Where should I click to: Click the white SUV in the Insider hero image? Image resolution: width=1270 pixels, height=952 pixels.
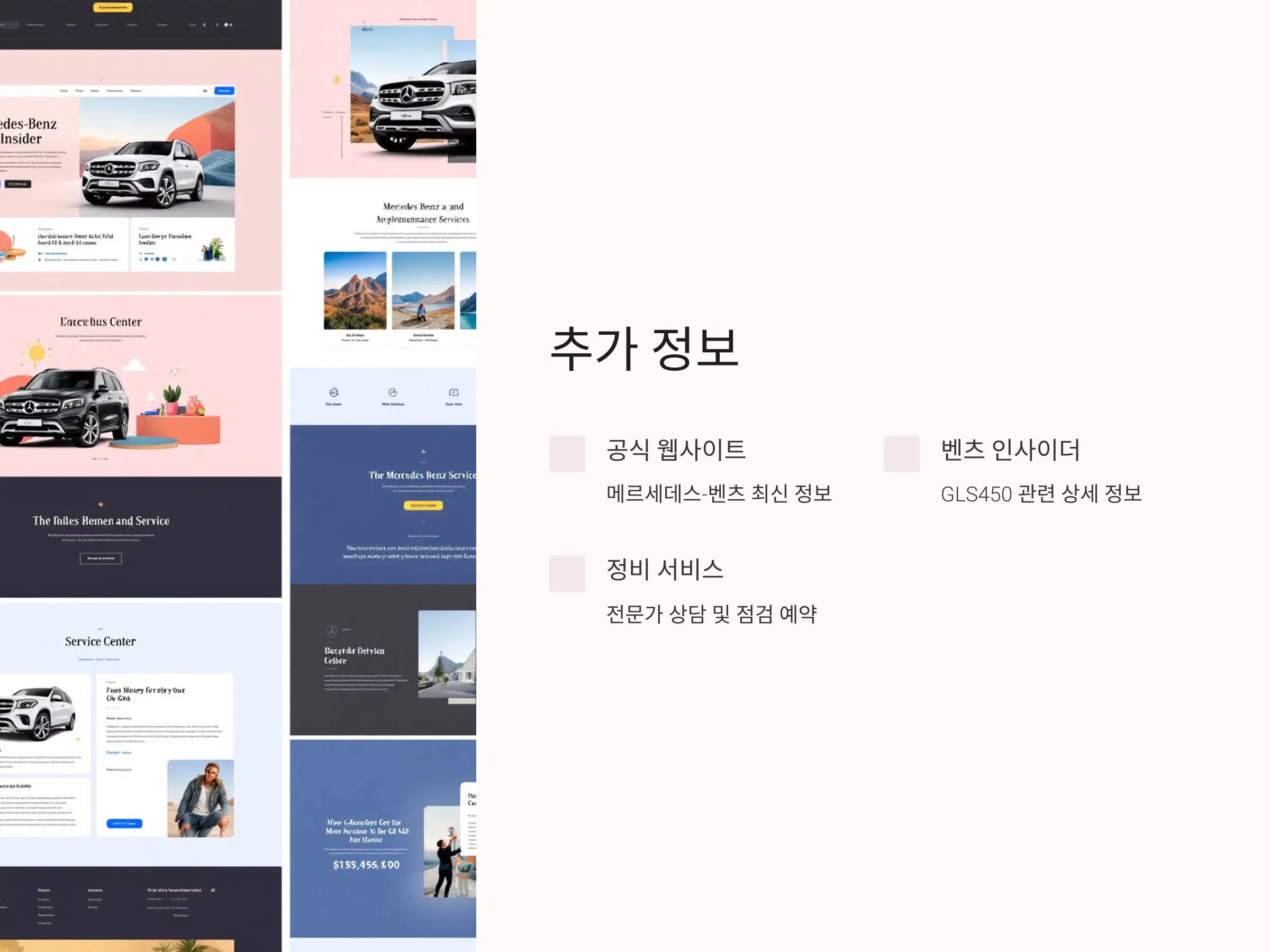[x=142, y=174]
